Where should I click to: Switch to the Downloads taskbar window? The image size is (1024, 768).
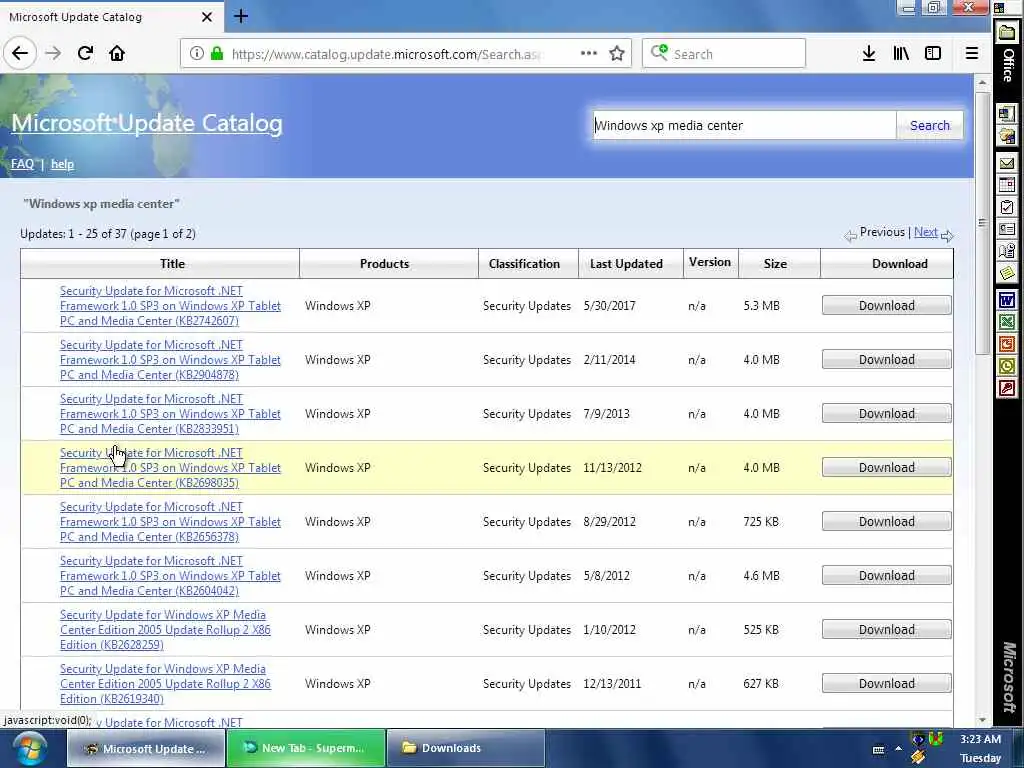point(466,748)
